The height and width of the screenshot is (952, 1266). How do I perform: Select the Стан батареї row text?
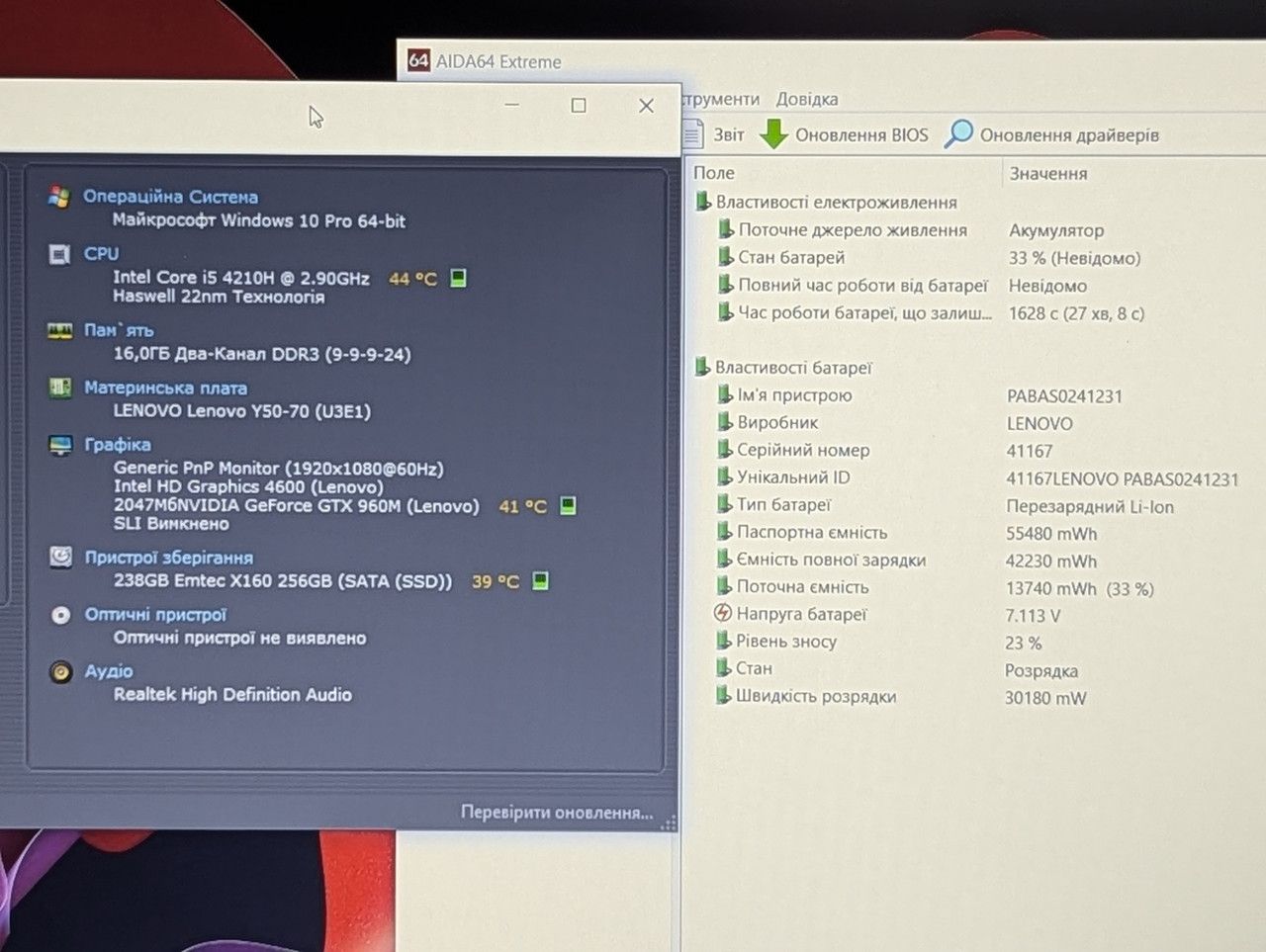pos(791,257)
